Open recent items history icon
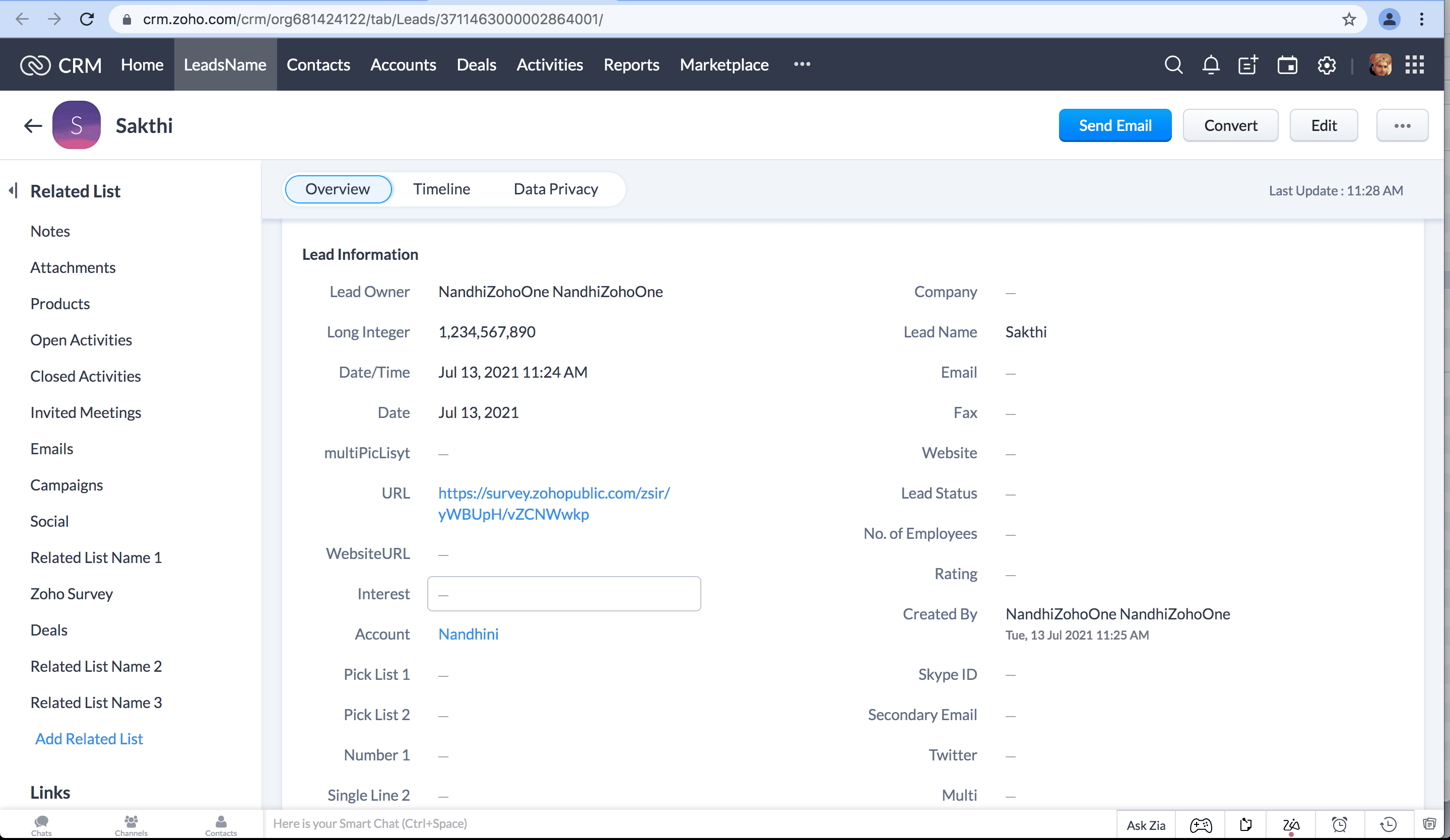Screen dimensions: 1450x840 click(x=1388, y=825)
